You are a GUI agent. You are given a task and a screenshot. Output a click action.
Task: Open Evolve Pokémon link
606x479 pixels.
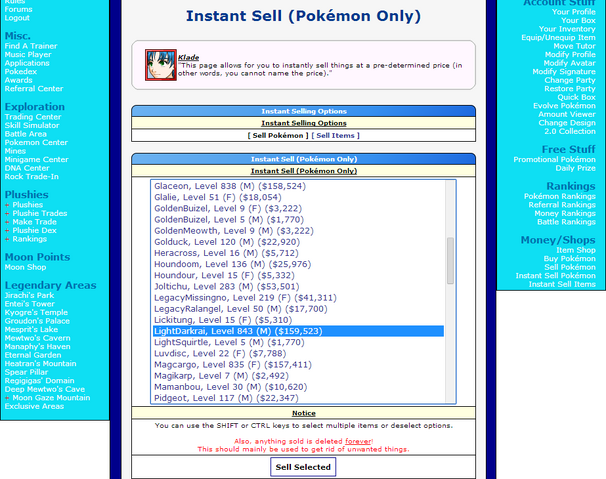tap(565, 106)
